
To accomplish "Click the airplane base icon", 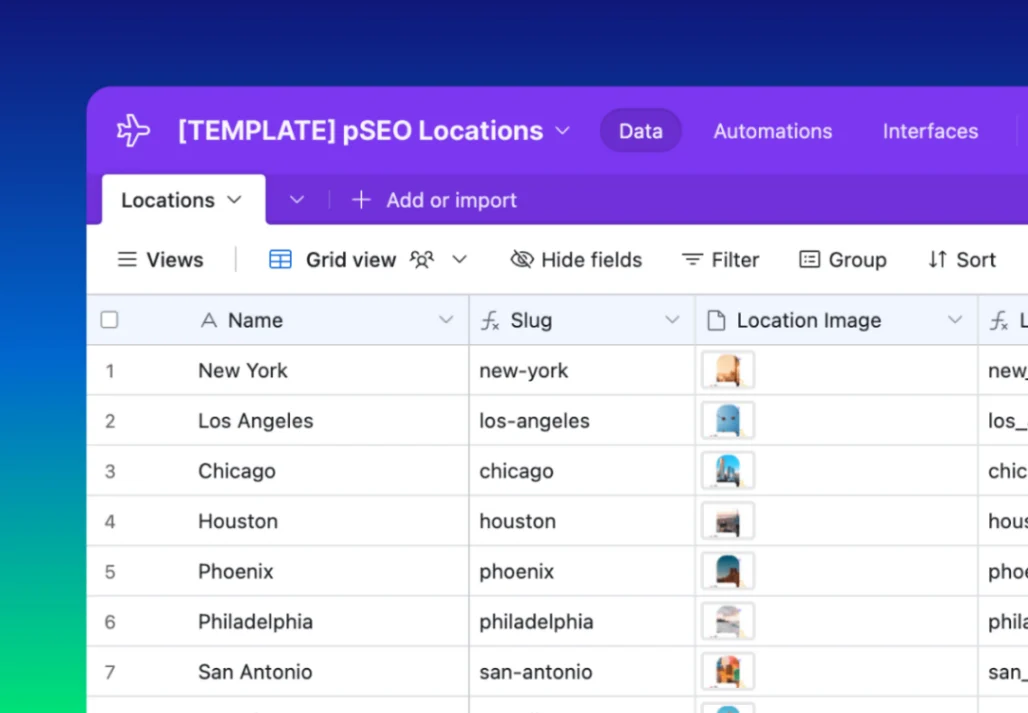I will 133,131.
